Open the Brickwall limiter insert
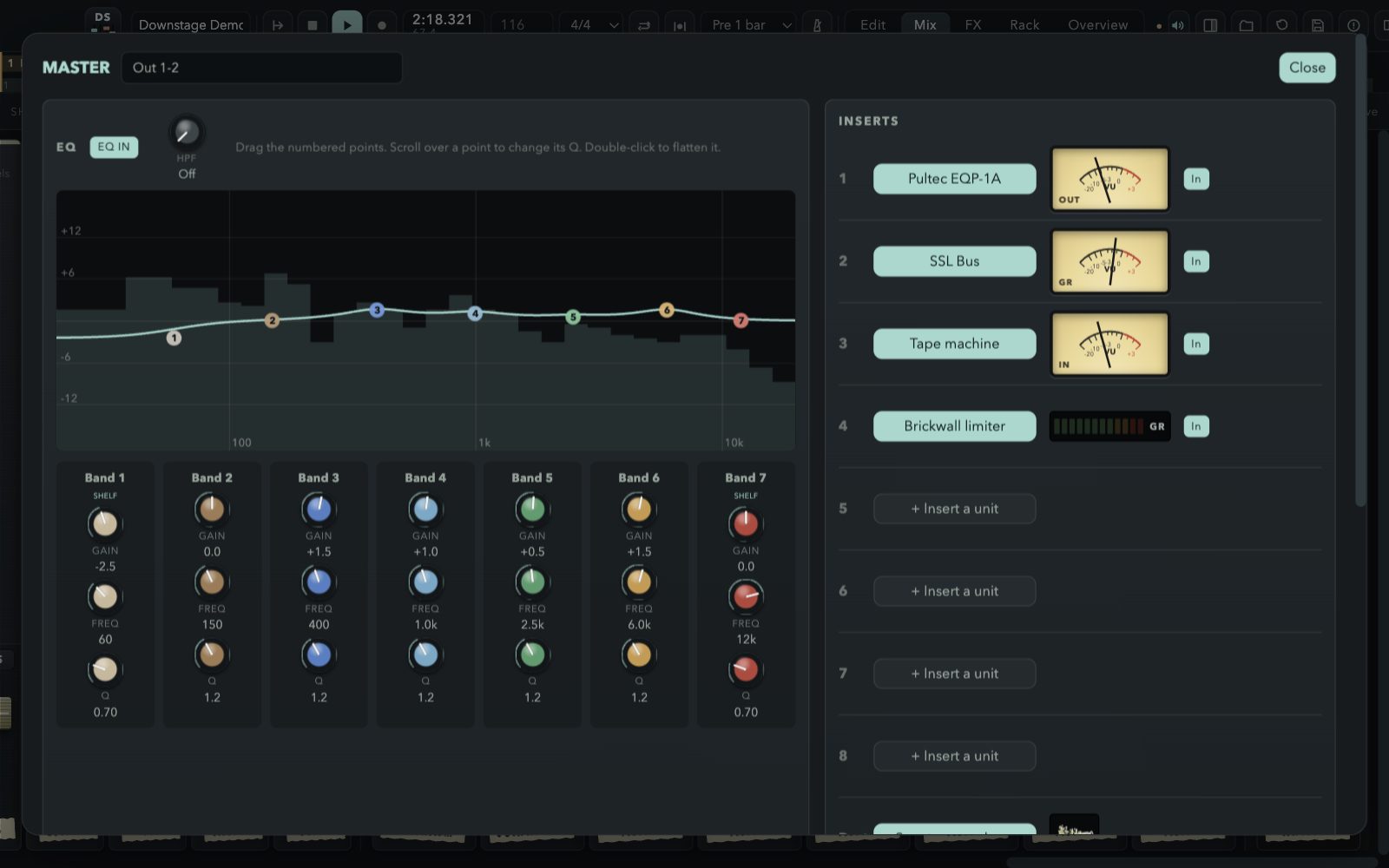The width and height of the screenshot is (1389, 868). pos(954,426)
